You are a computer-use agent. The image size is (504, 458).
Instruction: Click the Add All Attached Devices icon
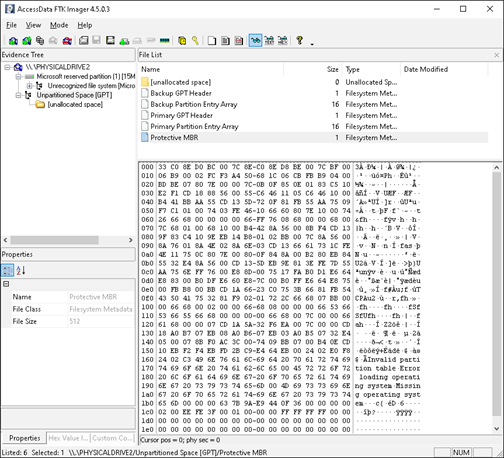tap(27, 41)
